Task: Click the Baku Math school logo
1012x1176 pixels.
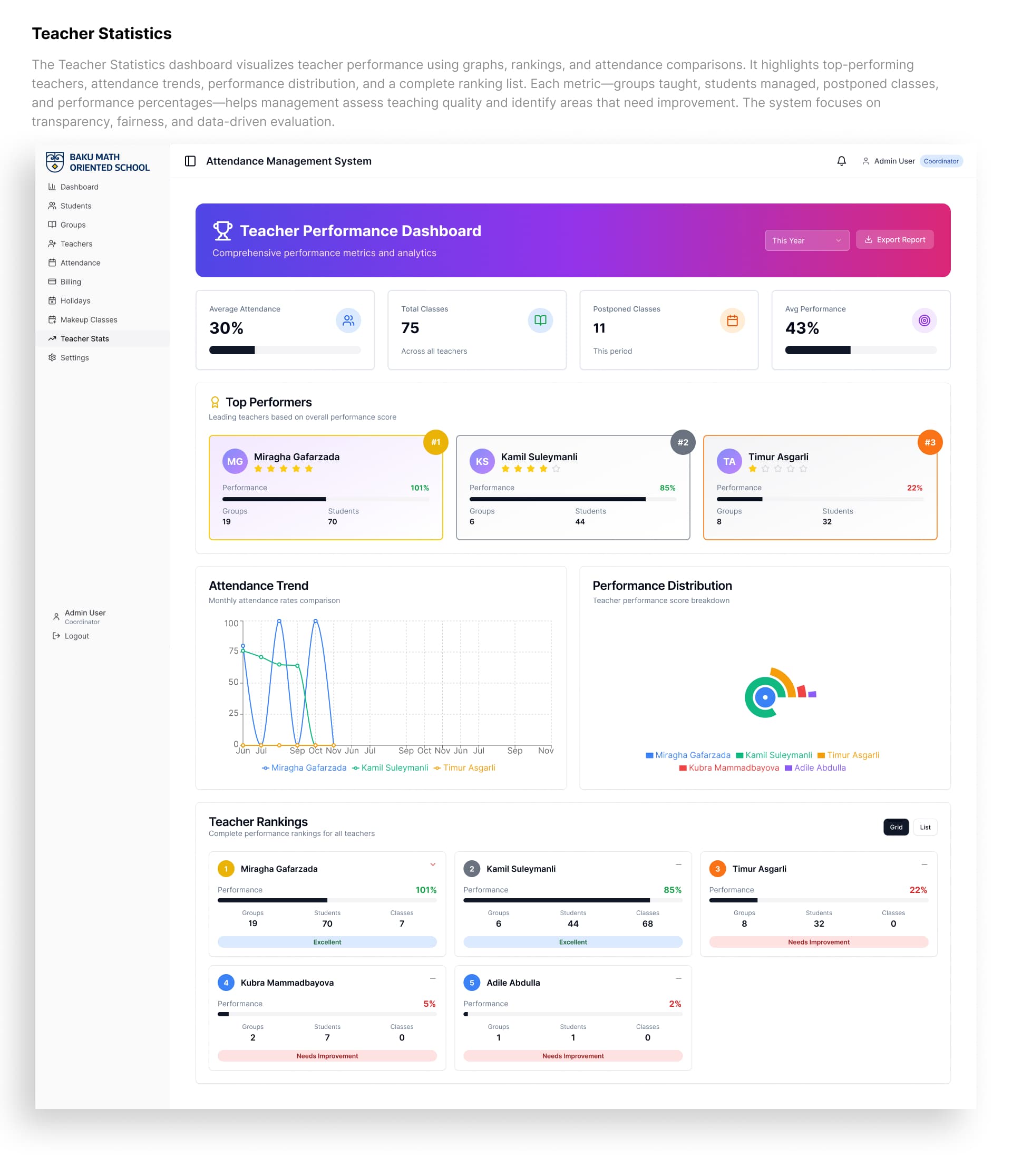Action: click(x=54, y=162)
